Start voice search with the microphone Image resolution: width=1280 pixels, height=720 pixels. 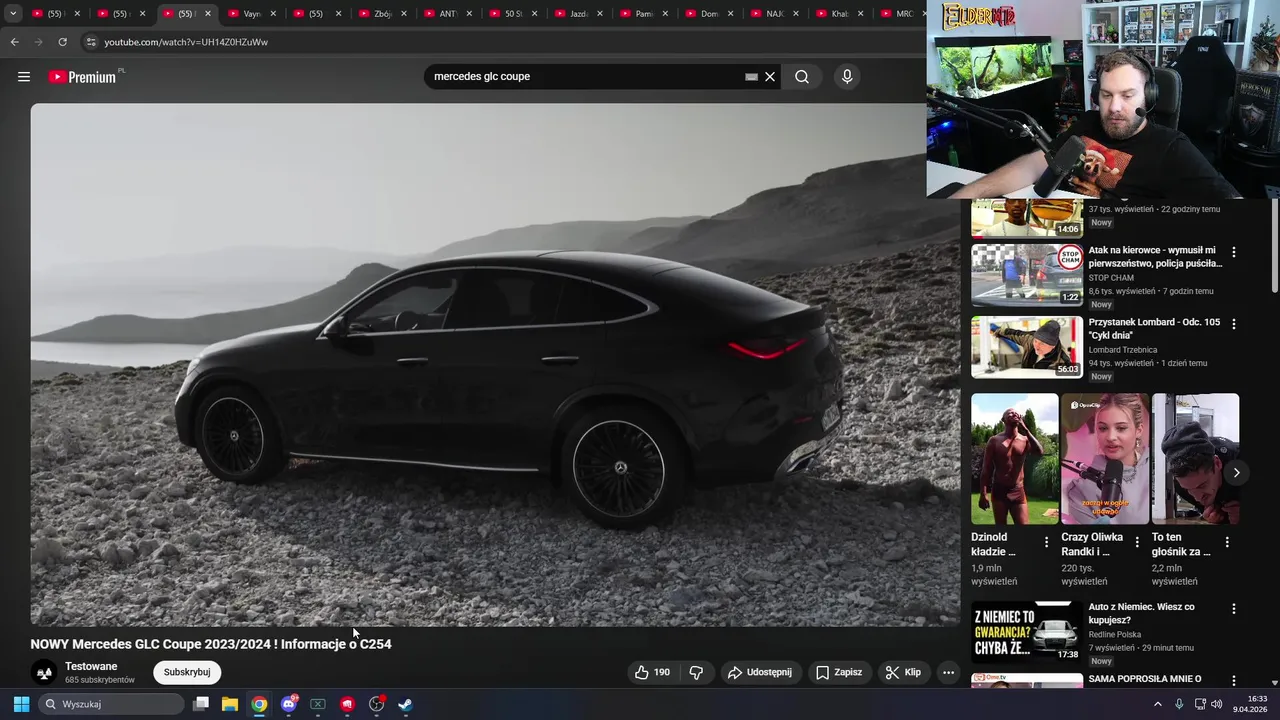point(847,77)
